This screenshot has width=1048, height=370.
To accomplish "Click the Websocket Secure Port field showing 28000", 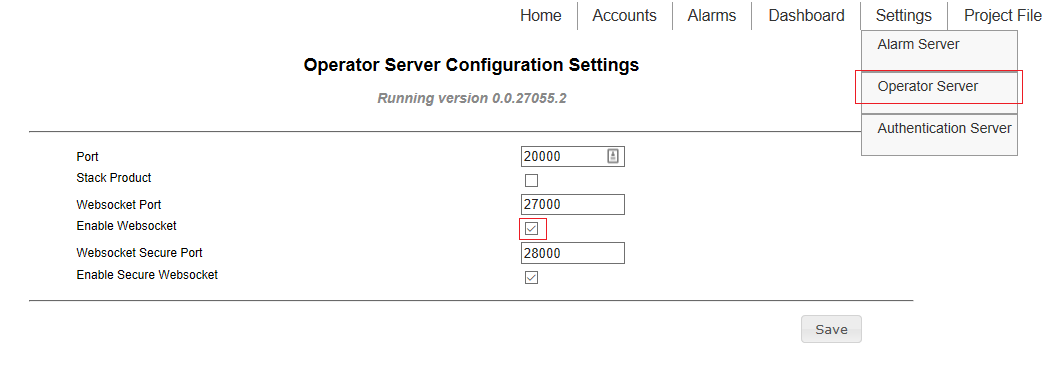I will (572, 253).
